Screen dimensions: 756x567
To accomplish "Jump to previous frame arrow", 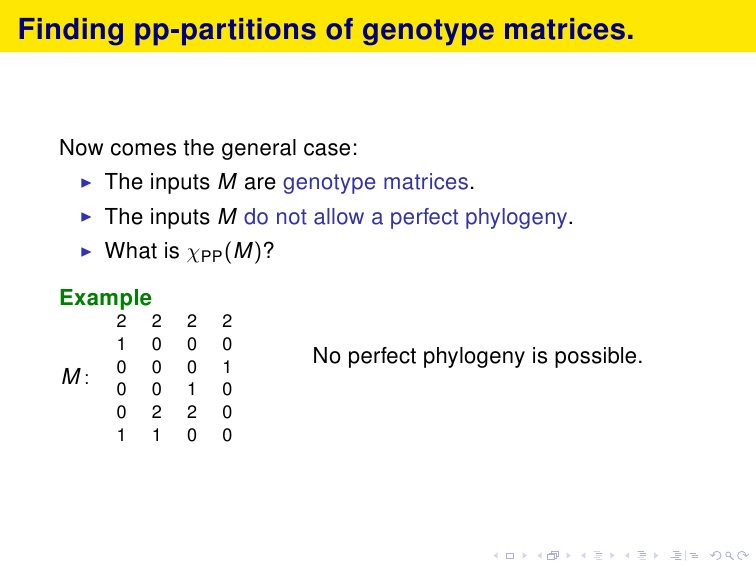I will [540, 556].
